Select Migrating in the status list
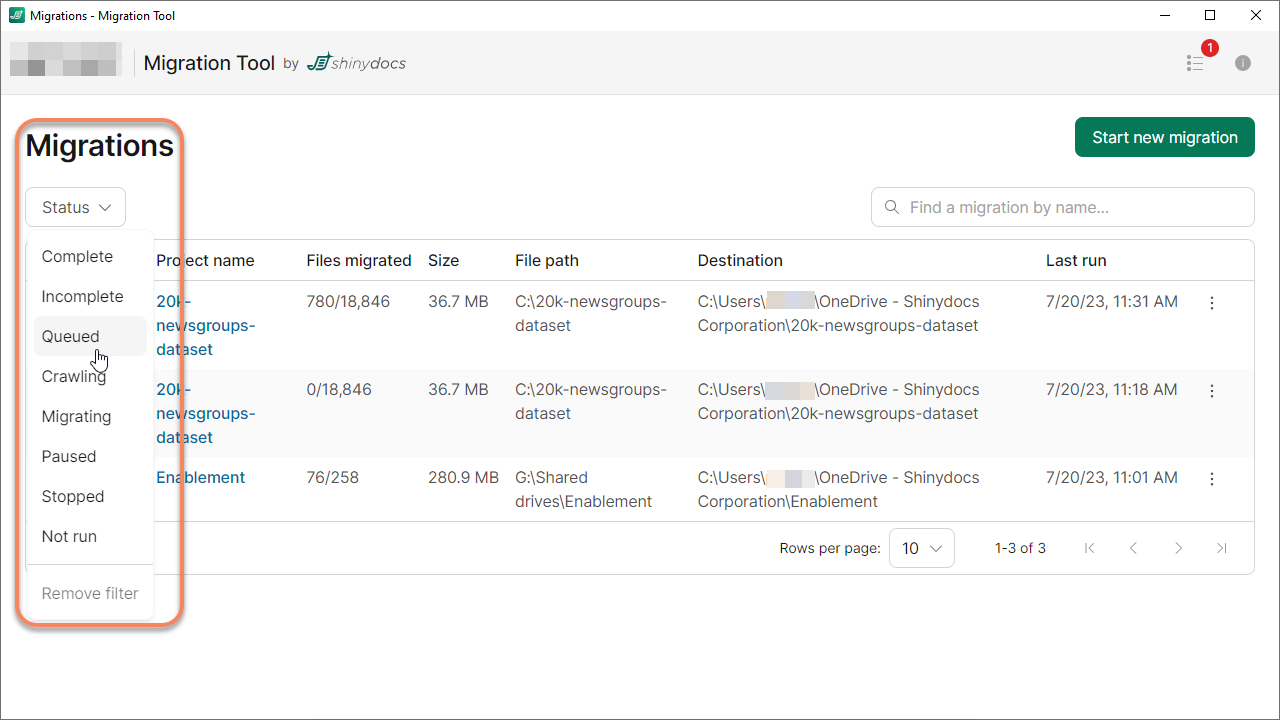The image size is (1280, 720). (x=76, y=417)
